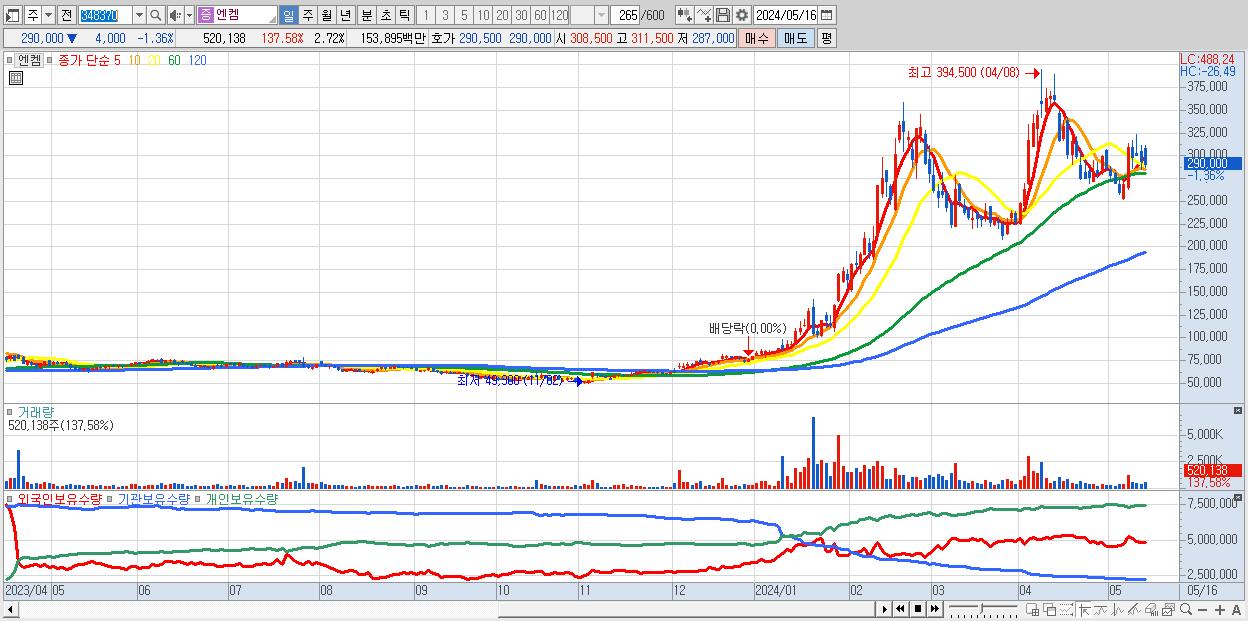This screenshot has width=1248, height=621.
Task: Click the rewind button in chart replay
Action: click(900, 609)
